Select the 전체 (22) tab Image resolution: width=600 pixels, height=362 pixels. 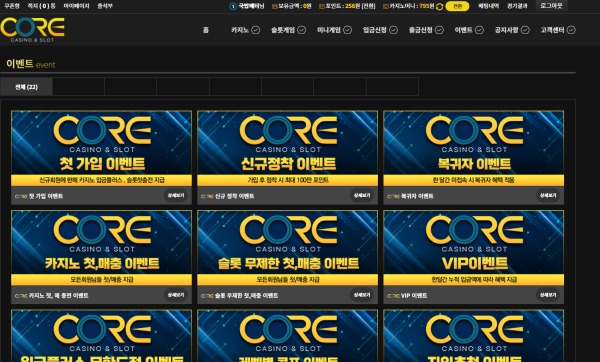coord(26,87)
